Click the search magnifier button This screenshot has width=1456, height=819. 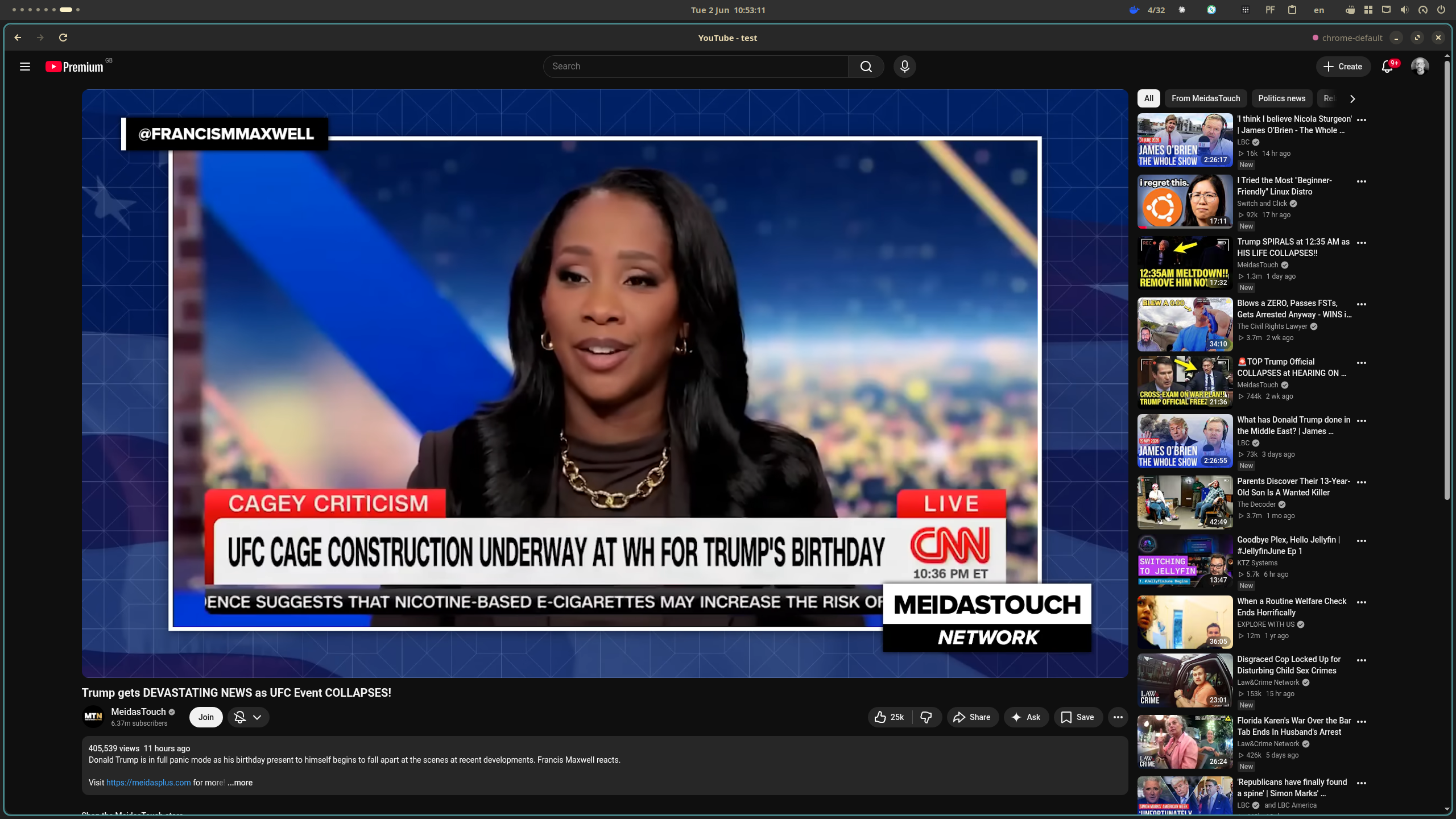click(866, 67)
